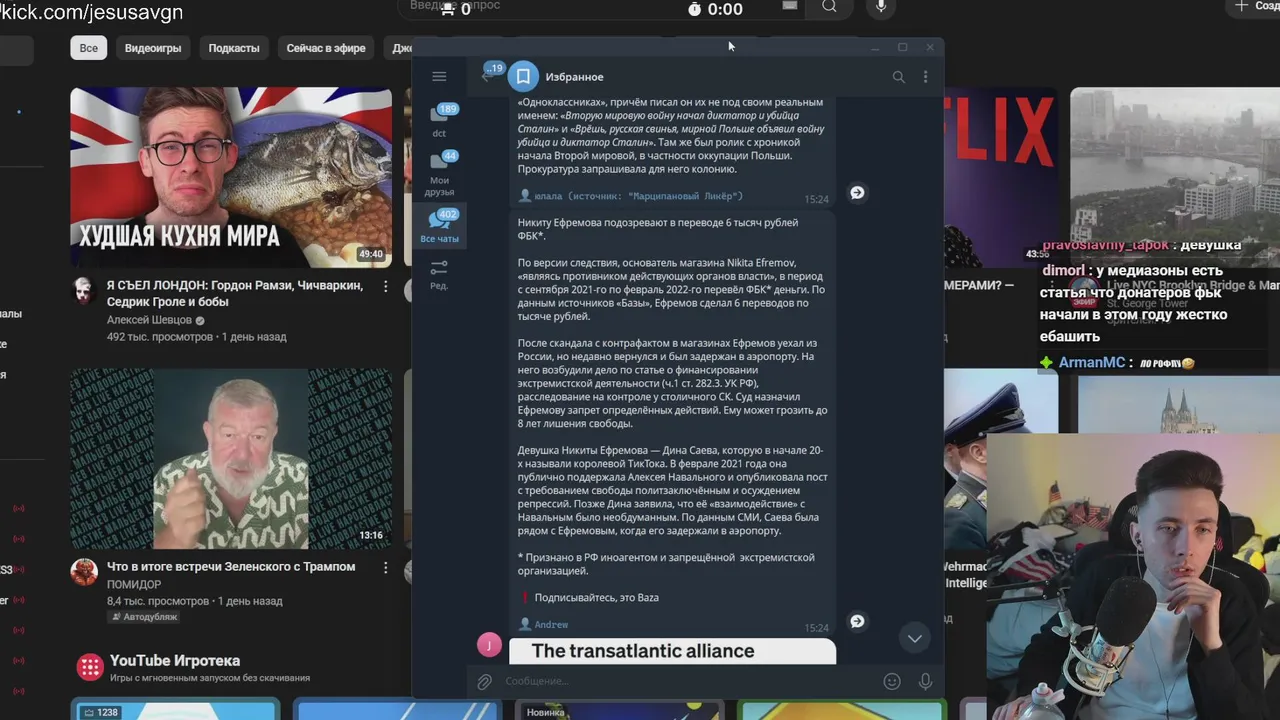Open the emoji smiley picker

[892, 681]
